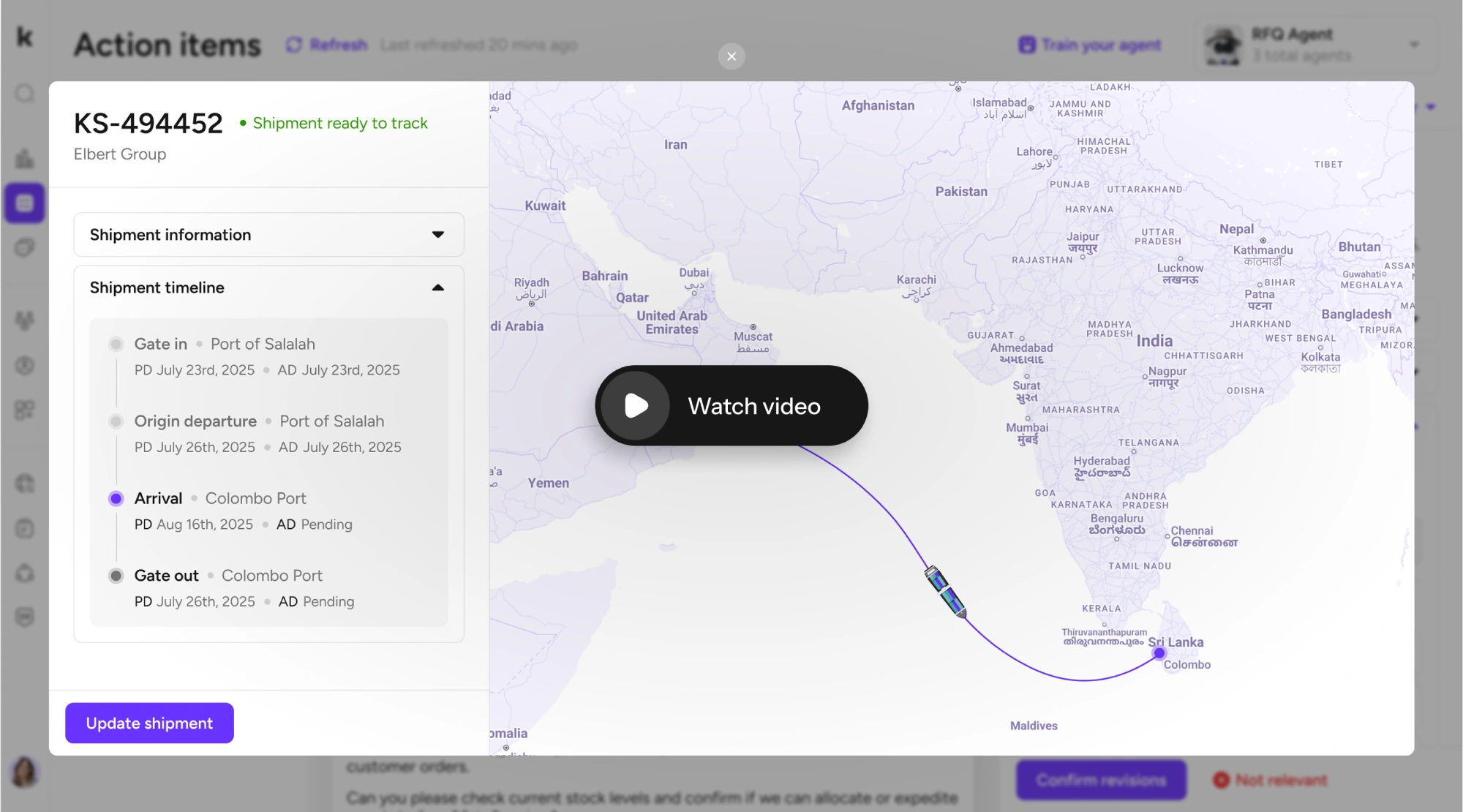The height and width of the screenshot is (812, 1463).
Task: Click the k logo in the sidebar
Action: 25,36
